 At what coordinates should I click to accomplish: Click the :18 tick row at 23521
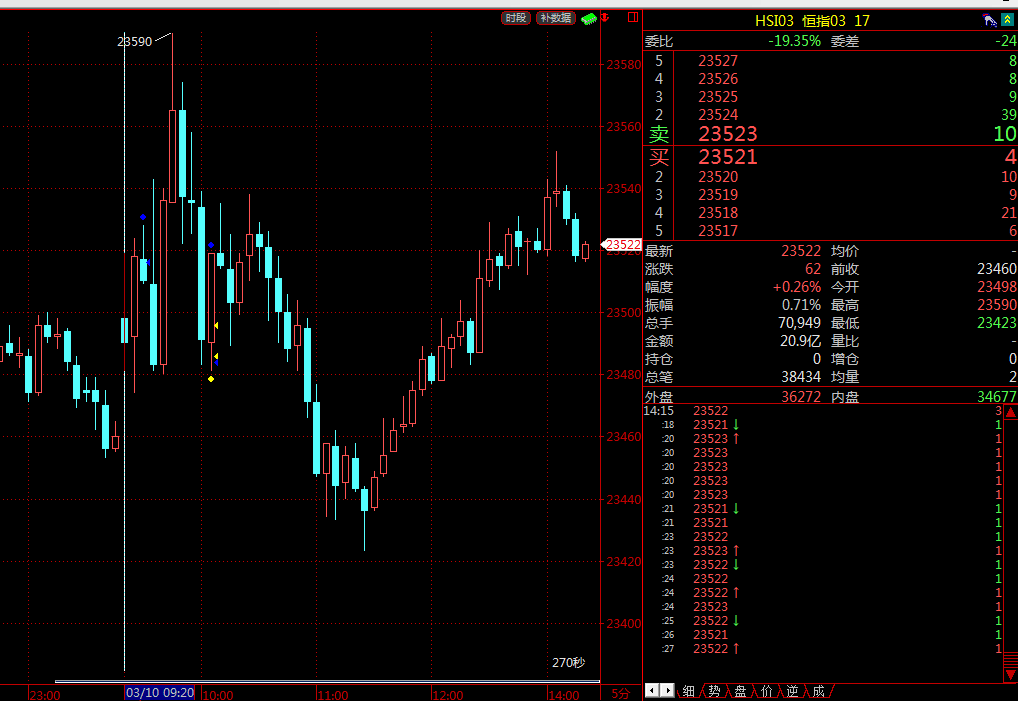(823, 425)
